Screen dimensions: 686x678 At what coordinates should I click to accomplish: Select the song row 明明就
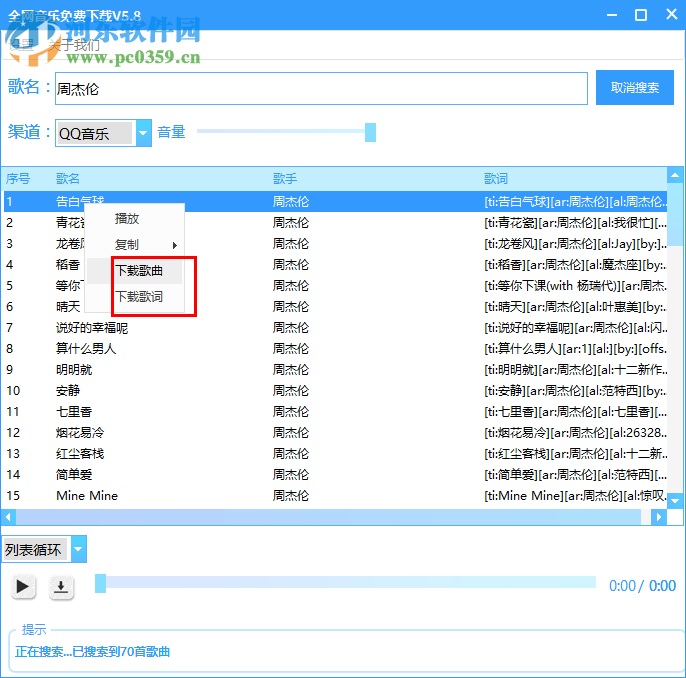[335, 370]
